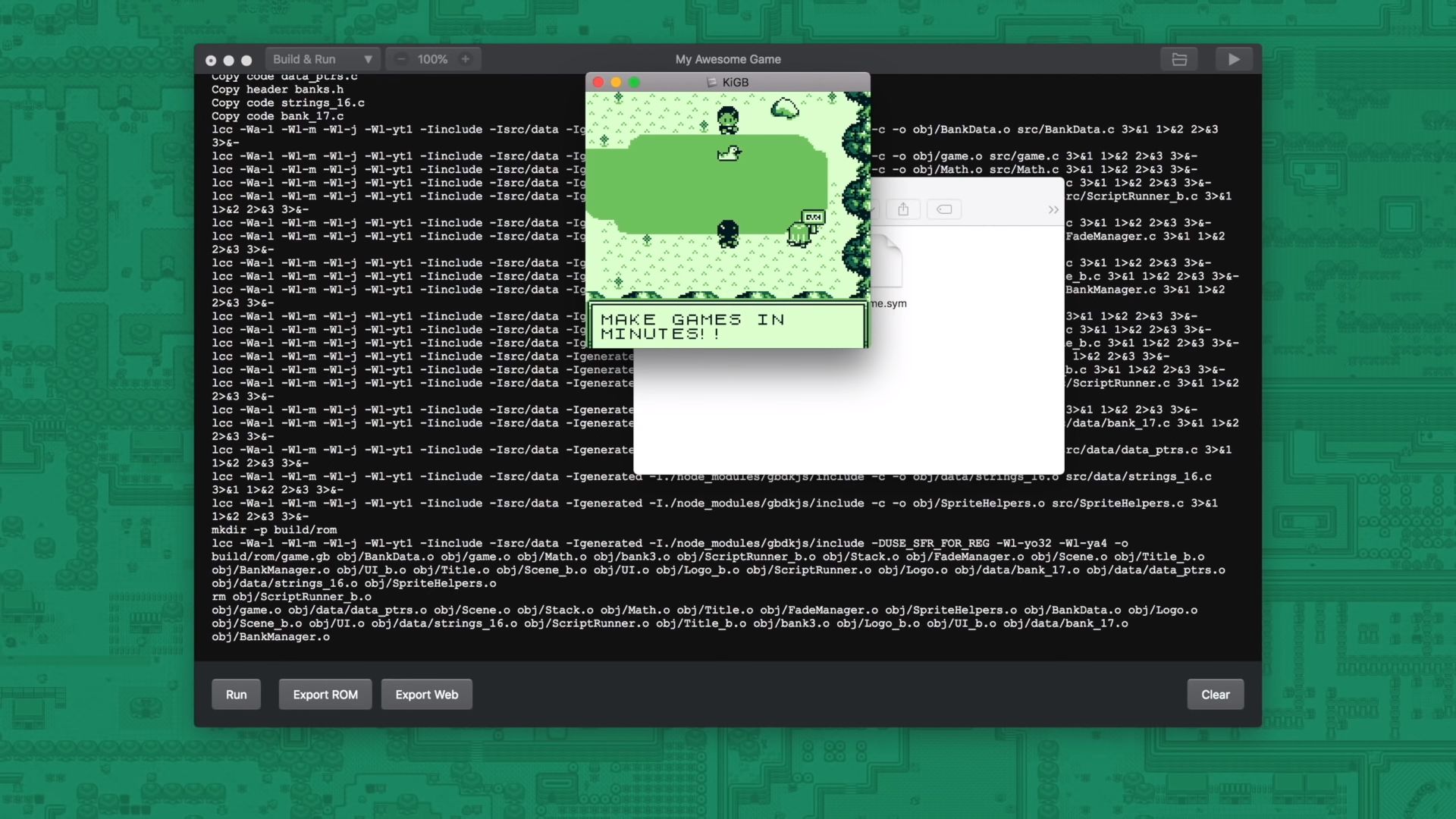
Task: Click the Share icon in Finder toolbar
Action: coord(903,209)
